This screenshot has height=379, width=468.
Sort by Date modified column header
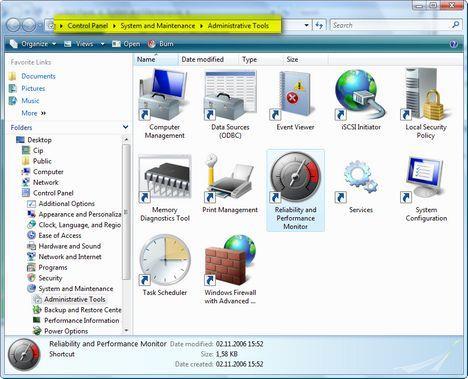point(208,59)
